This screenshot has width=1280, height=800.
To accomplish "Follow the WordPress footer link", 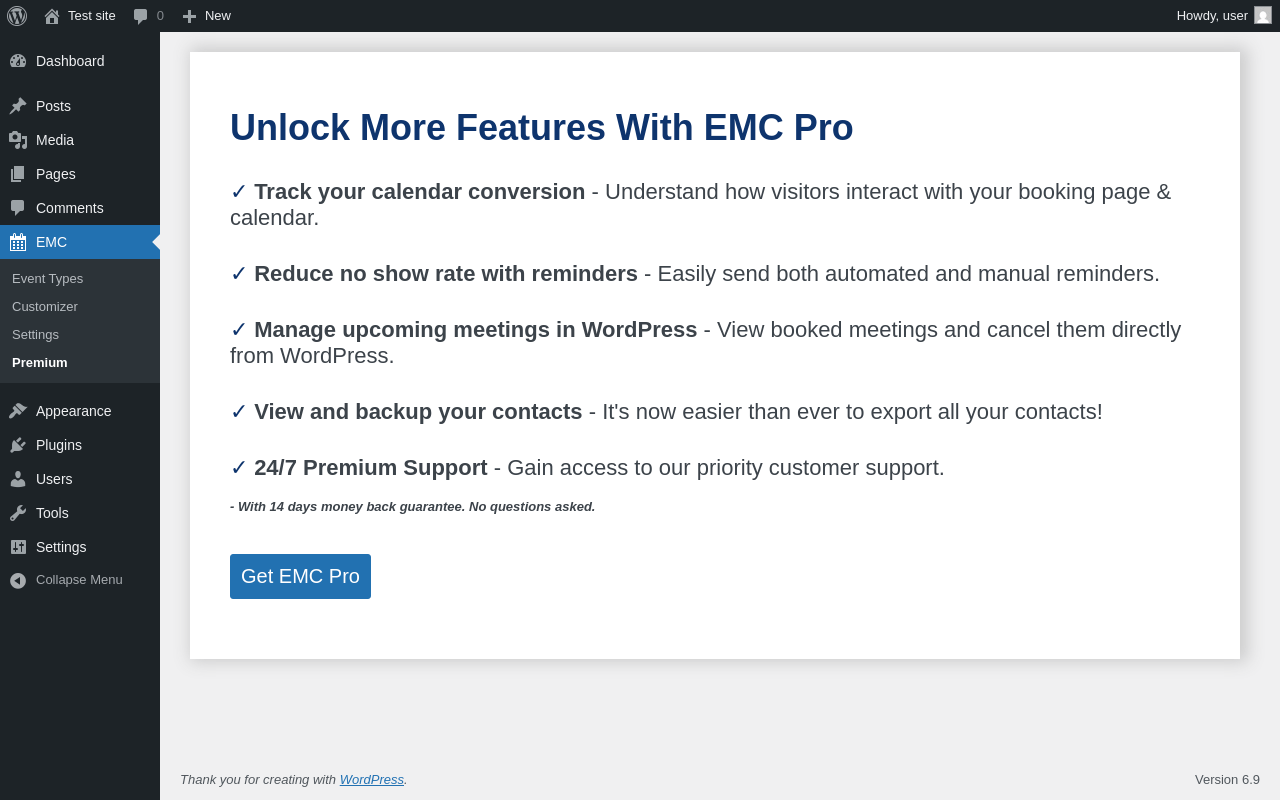I will [x=372, y=780].
